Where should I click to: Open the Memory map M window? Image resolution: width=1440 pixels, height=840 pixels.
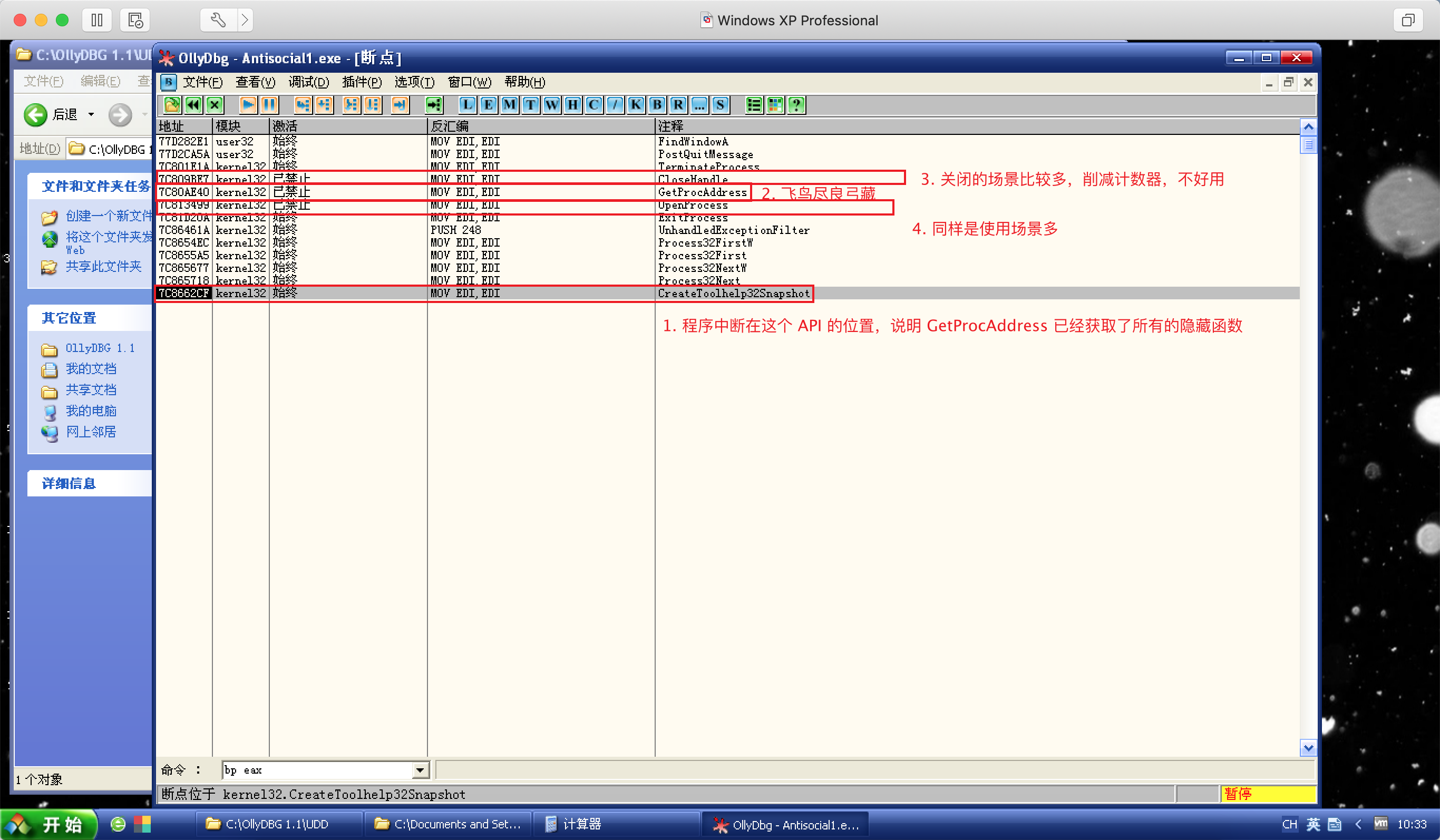(x=509, y=104)
